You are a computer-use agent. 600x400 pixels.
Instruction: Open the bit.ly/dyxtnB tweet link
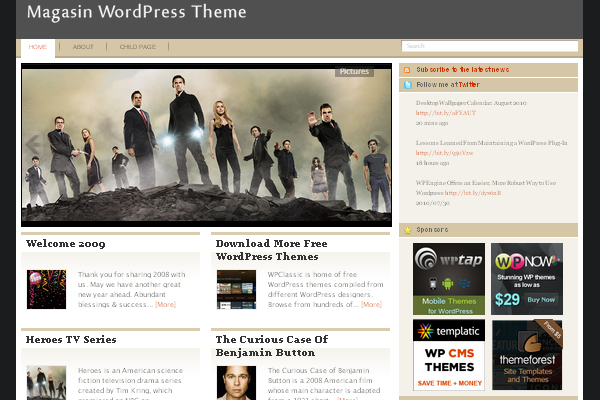pos(473,193)
